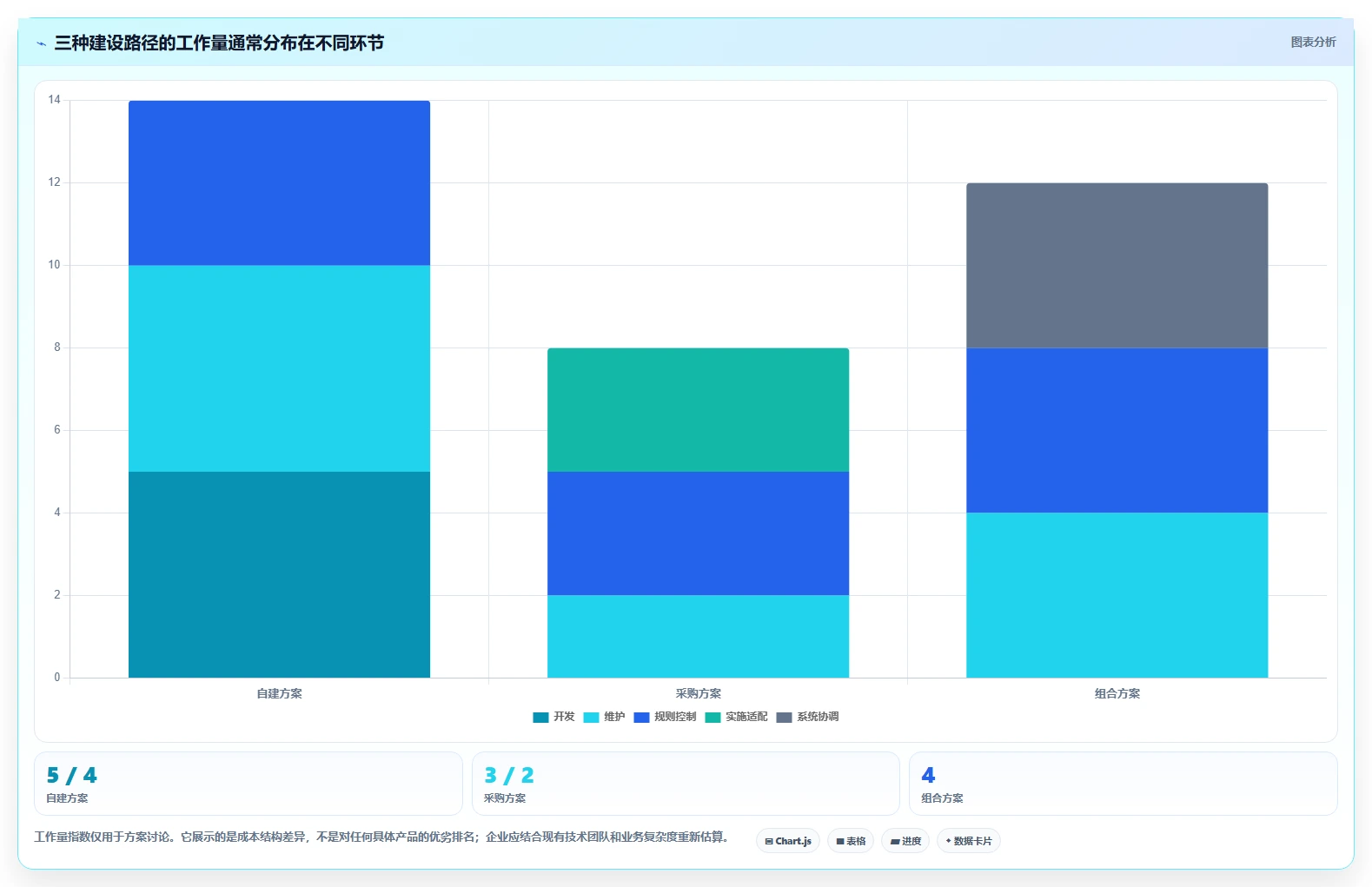Click the blue 规则控制 segment of 组合方案 bar
The height and width of the screenshot is (887, 1372).
(1117, 430)
